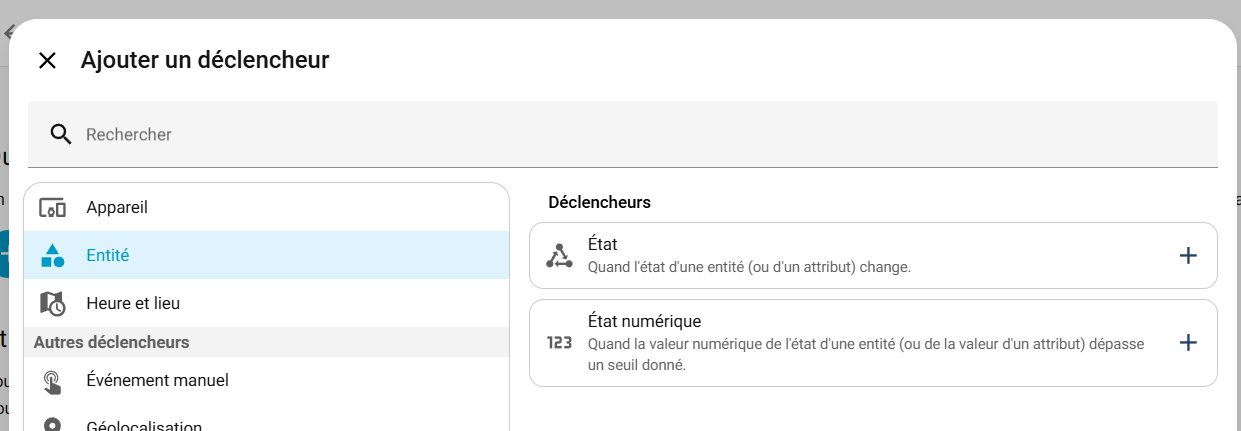Click the 123 numeric state icon

pyautogui.click(x=559, y=343)
